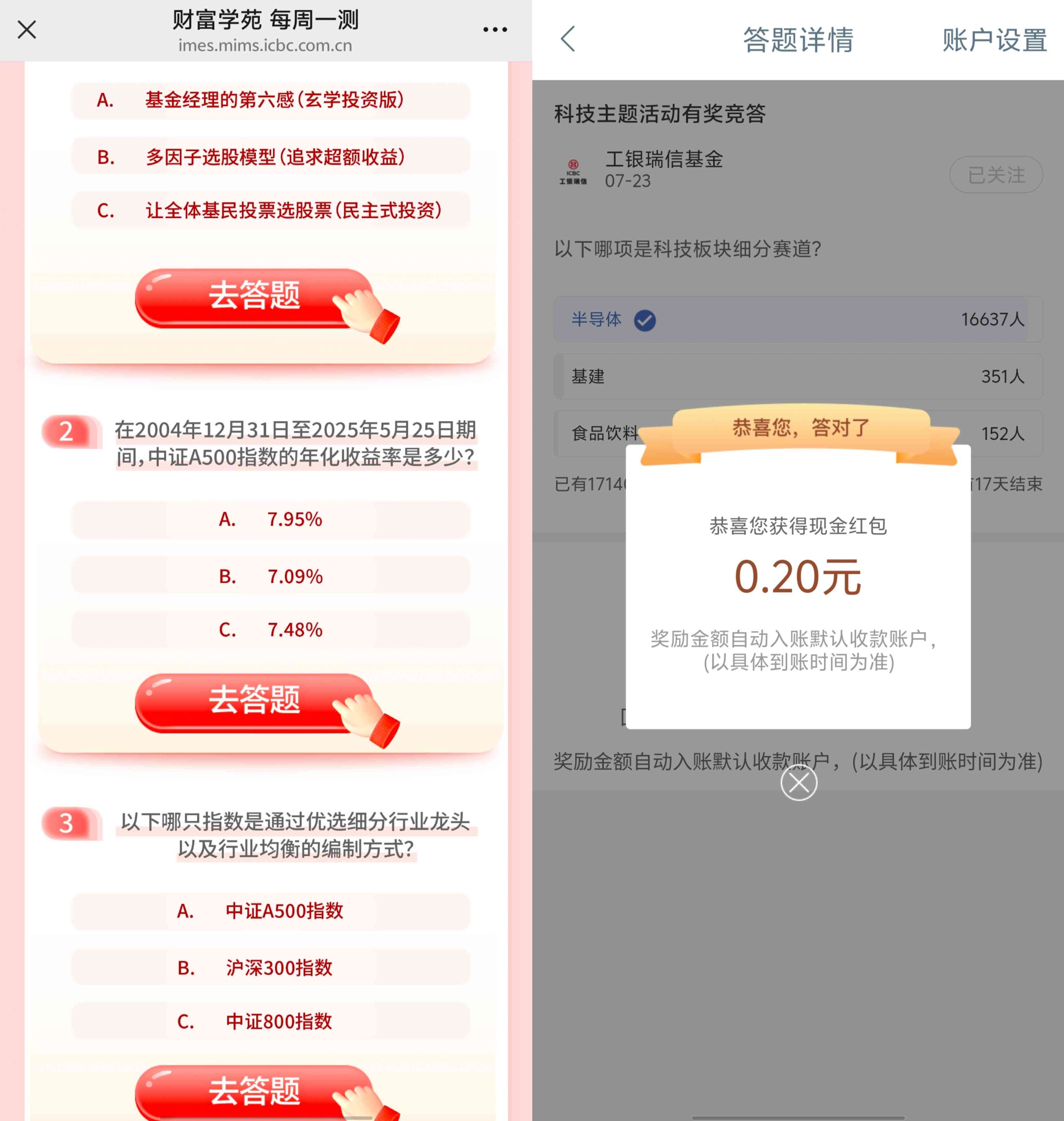Tap the 基建 poll result bar
Viewport: 1064px width, 1121px height.
798,376
